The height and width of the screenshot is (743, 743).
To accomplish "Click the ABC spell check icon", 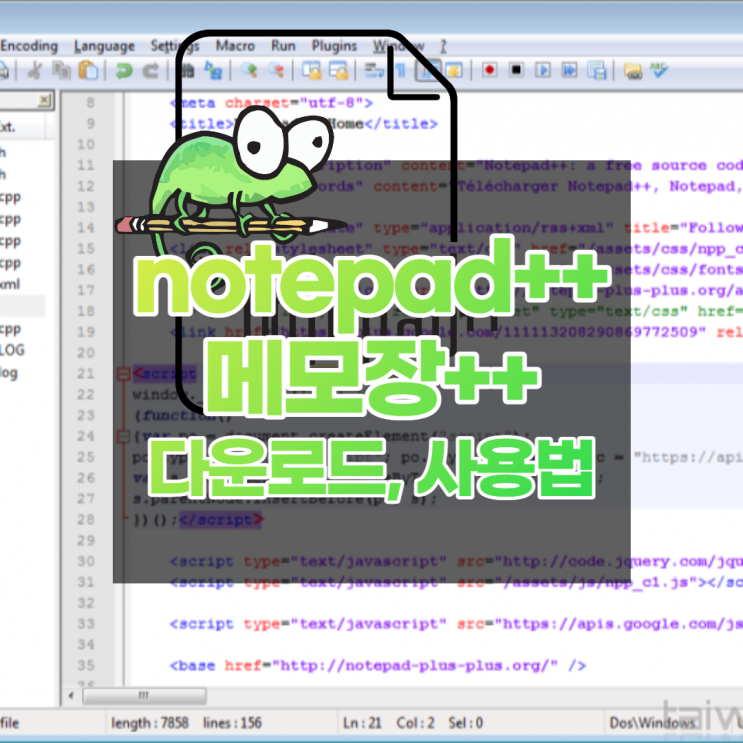I will click(x=659, y=70).
